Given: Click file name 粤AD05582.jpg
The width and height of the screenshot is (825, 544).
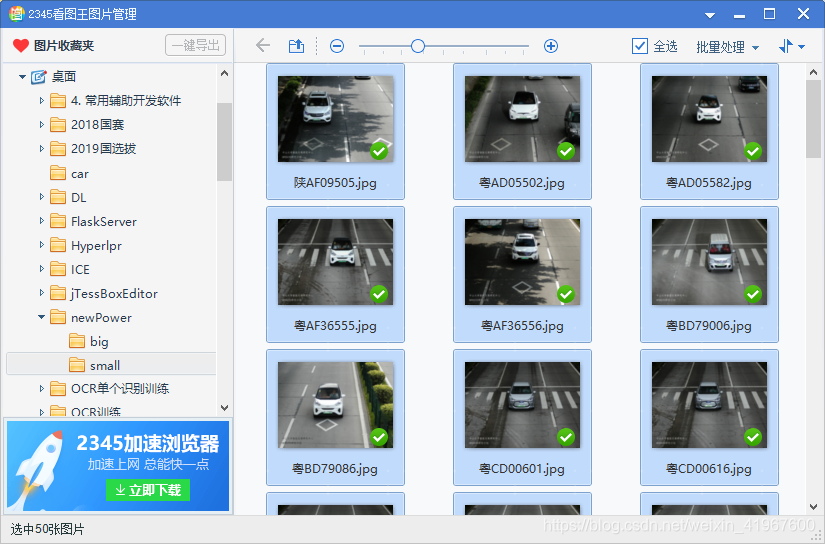Looking at the screenshot, I should coord(709,183).
